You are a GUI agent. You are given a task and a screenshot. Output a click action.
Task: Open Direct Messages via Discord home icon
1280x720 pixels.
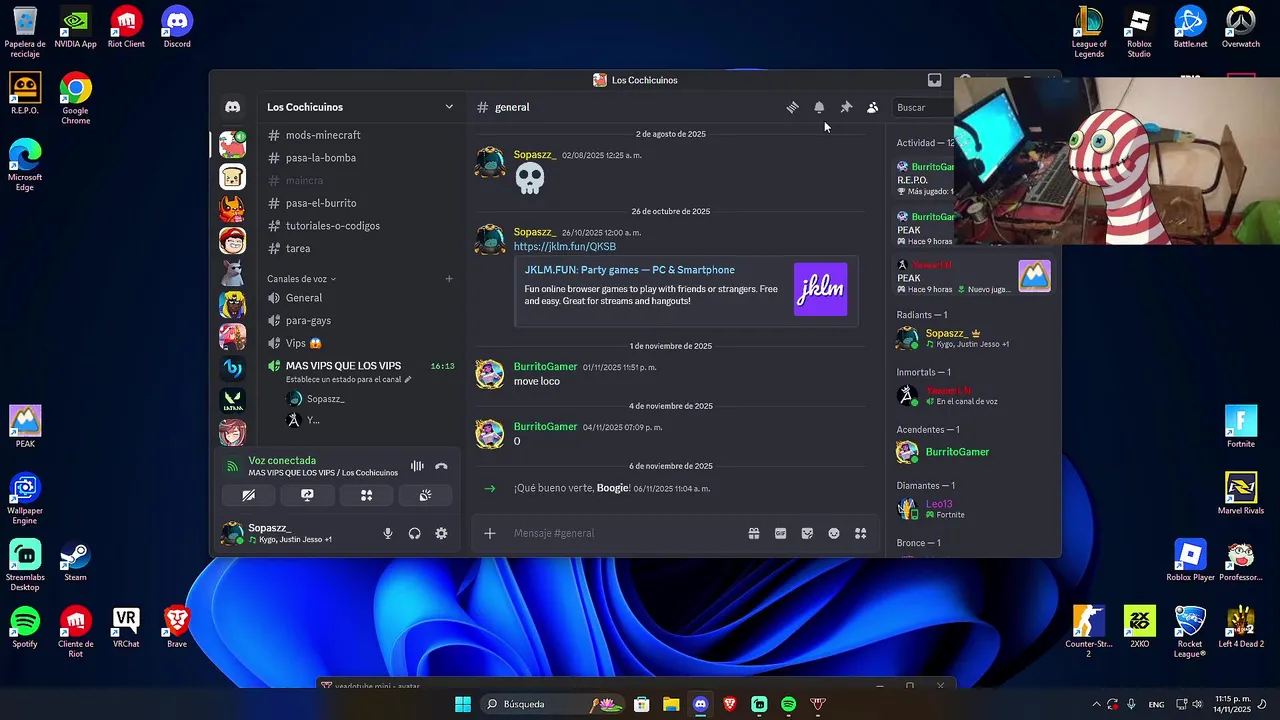(x=232, y=107)
